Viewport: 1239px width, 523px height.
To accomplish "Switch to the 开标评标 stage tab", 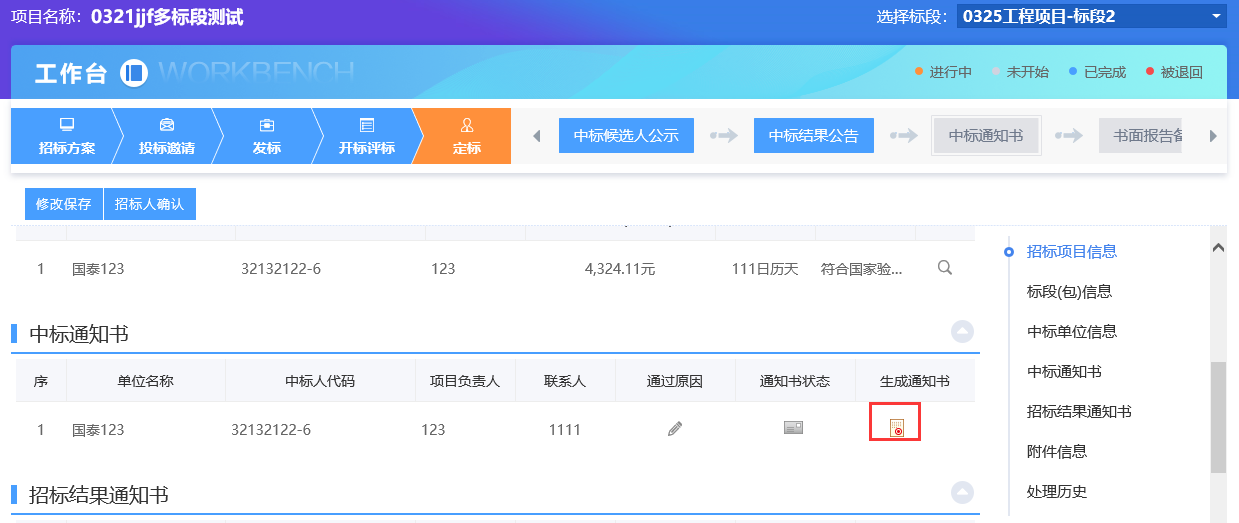I will point(366,136).
